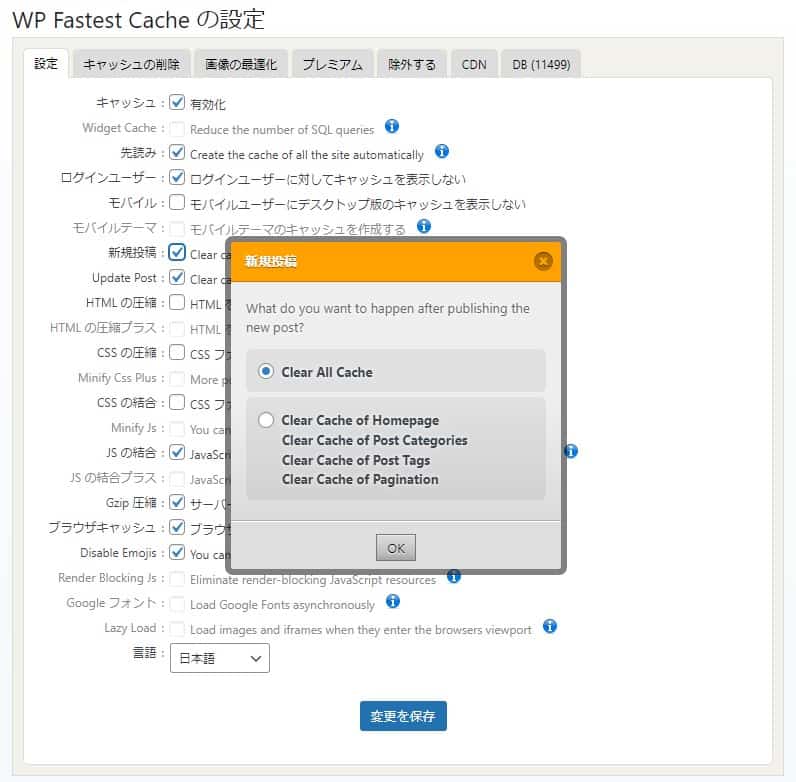
Task: Select Clear Cache of Homepage radio option
Action: (266, 420)
